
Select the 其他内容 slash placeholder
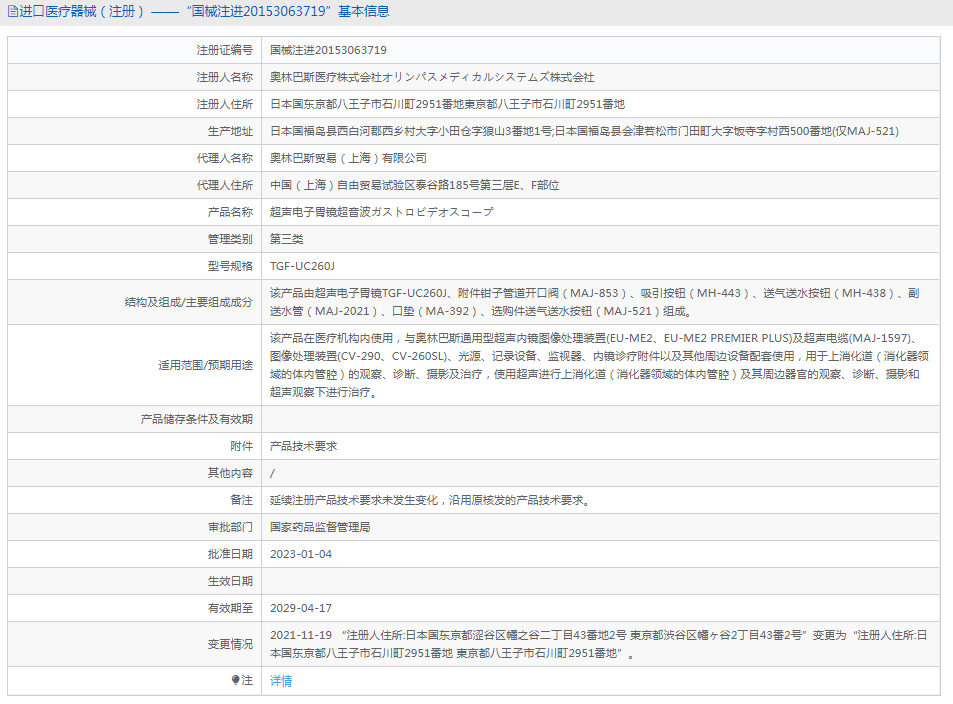(273, 472)
